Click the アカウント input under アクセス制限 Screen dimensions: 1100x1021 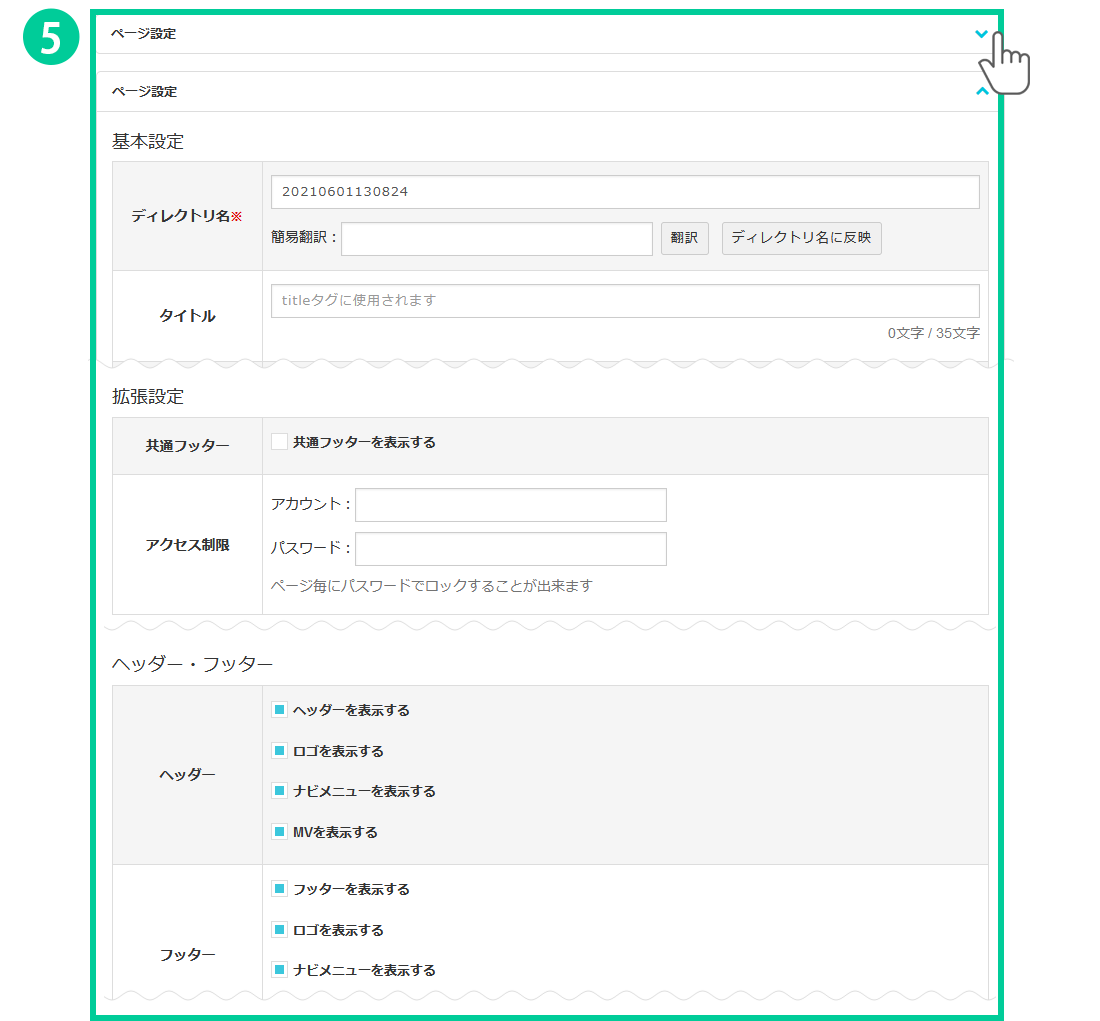[x=510, y=505]
